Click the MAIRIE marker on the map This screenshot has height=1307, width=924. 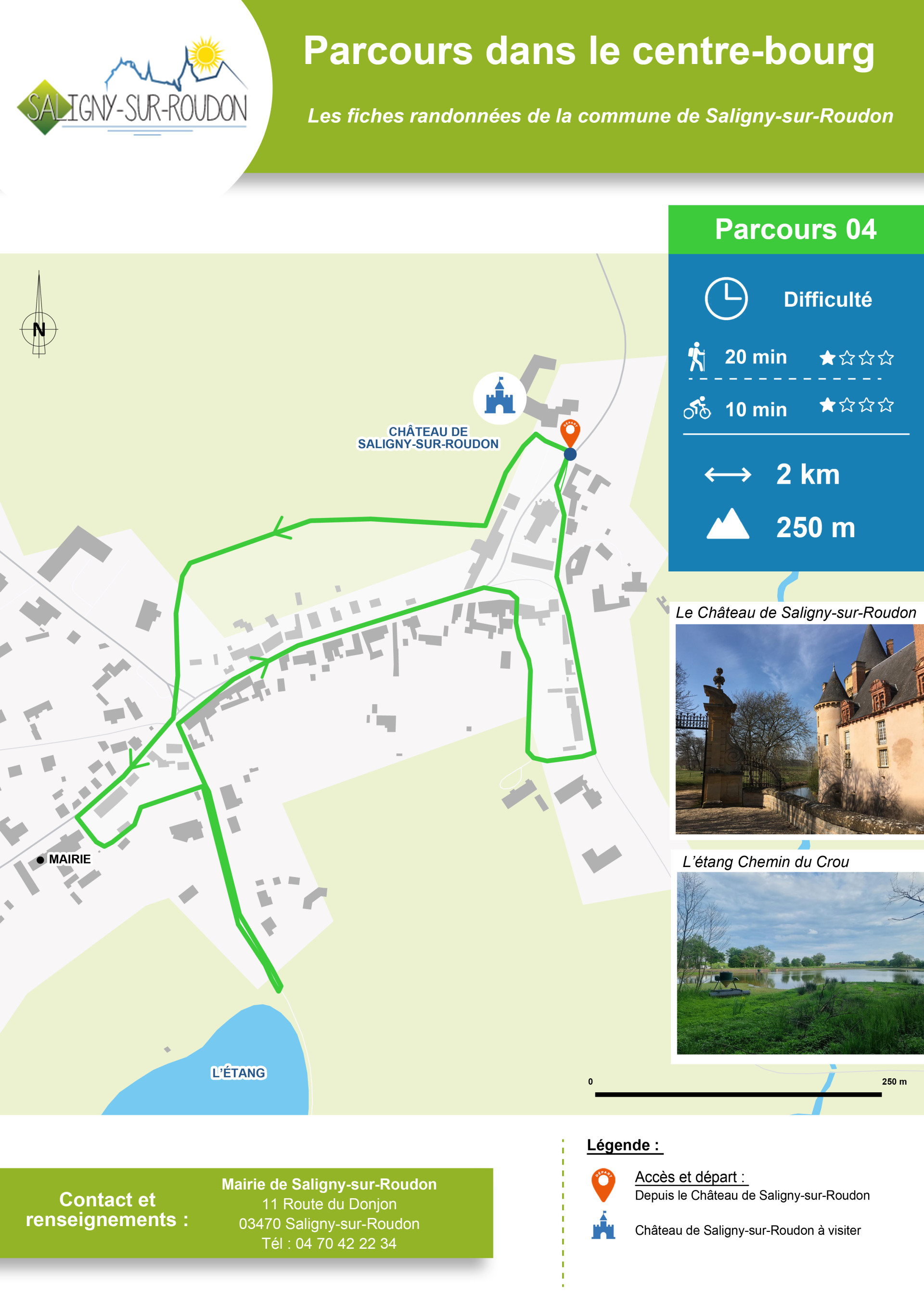point(64,859)
